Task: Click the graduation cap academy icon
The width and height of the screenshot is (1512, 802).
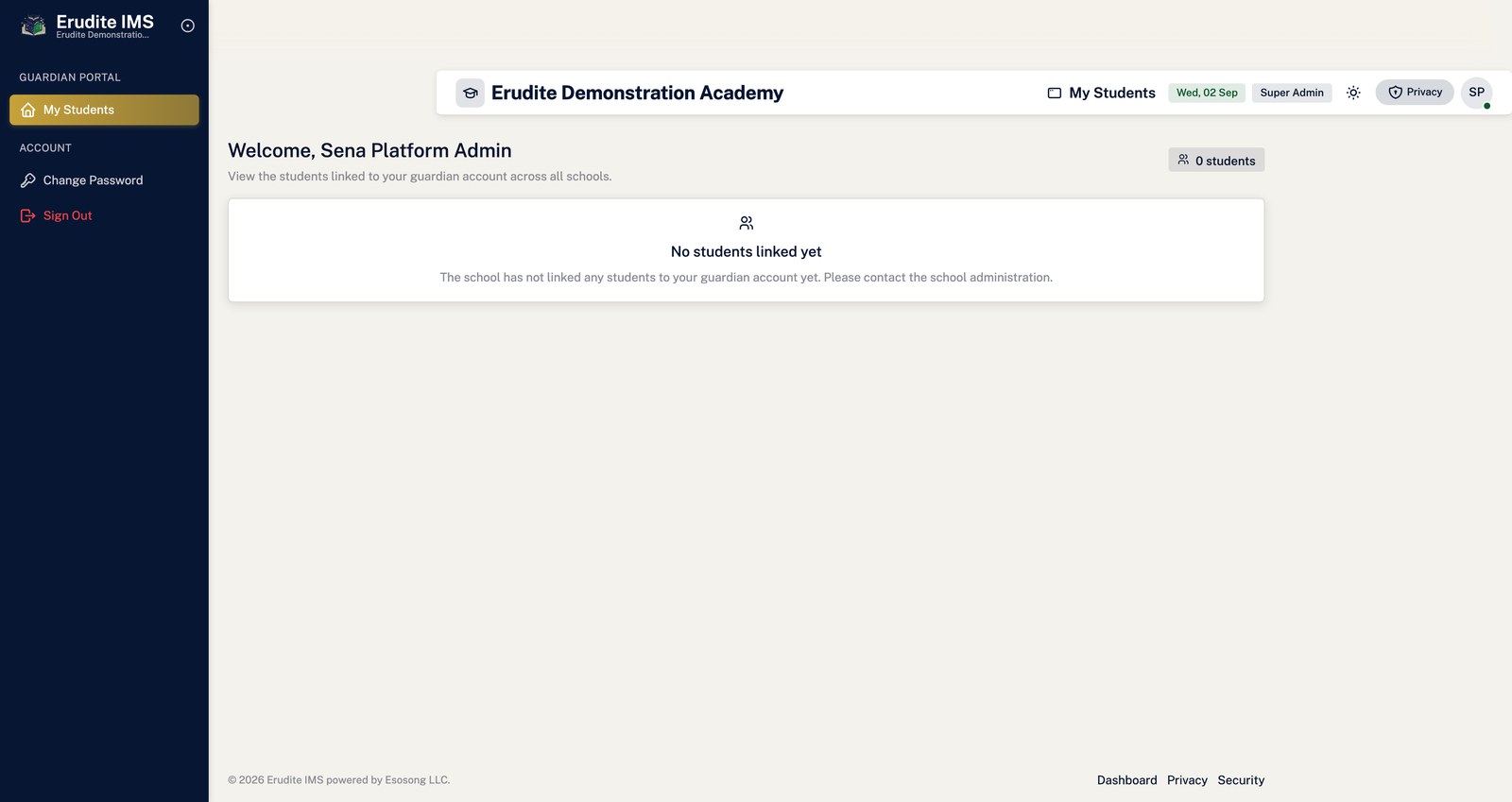Action: click(470, 93)
